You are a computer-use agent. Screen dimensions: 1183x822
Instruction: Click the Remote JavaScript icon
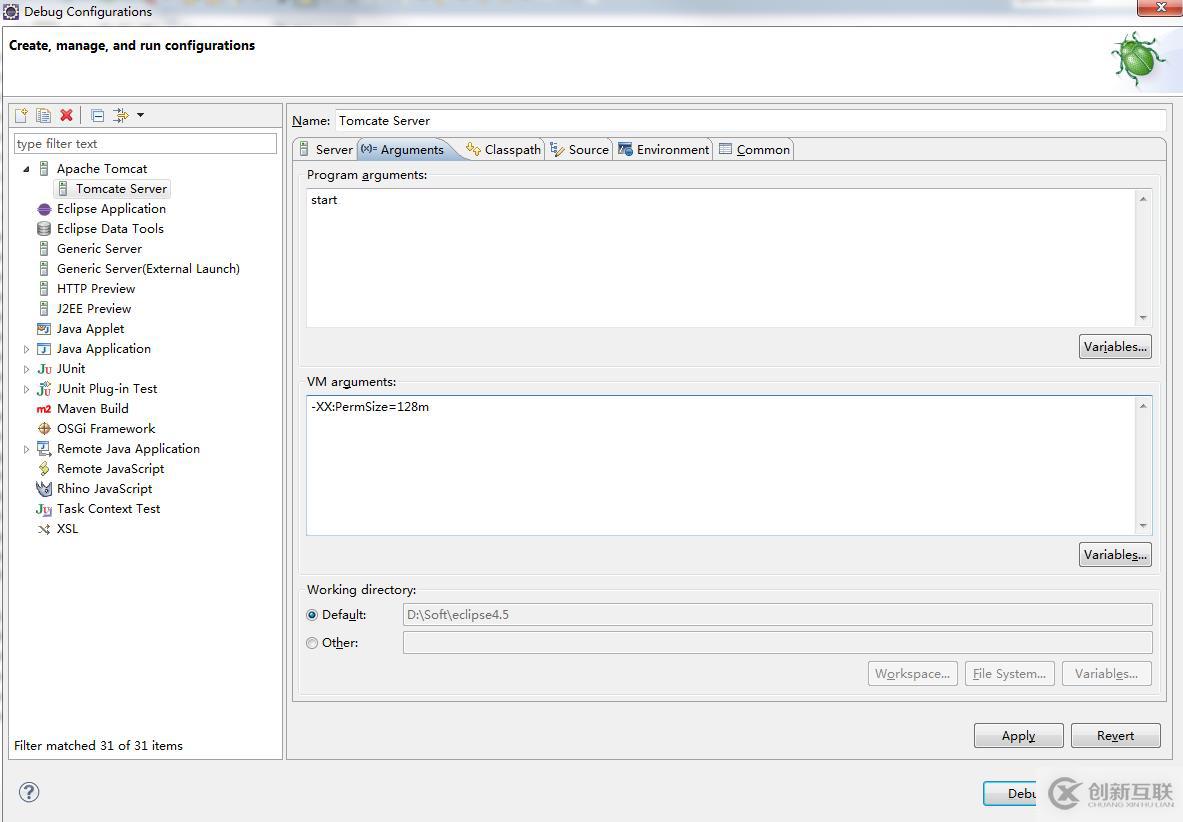click(x=44, y=468)
